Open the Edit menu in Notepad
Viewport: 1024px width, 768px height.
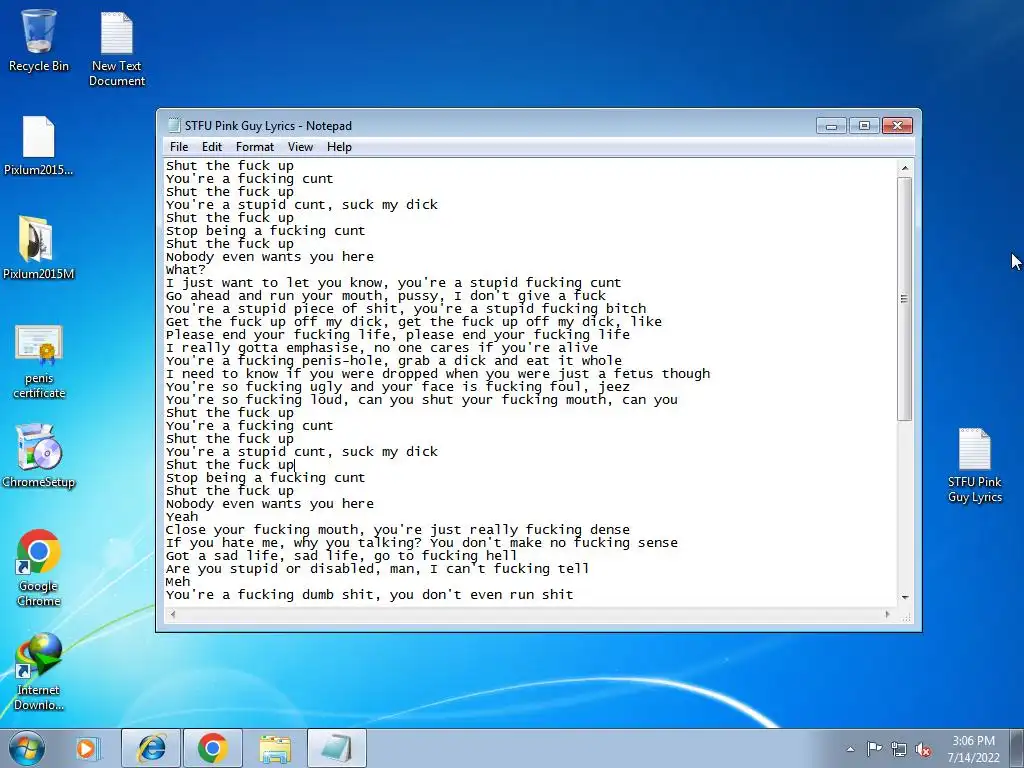pos(212,147)
